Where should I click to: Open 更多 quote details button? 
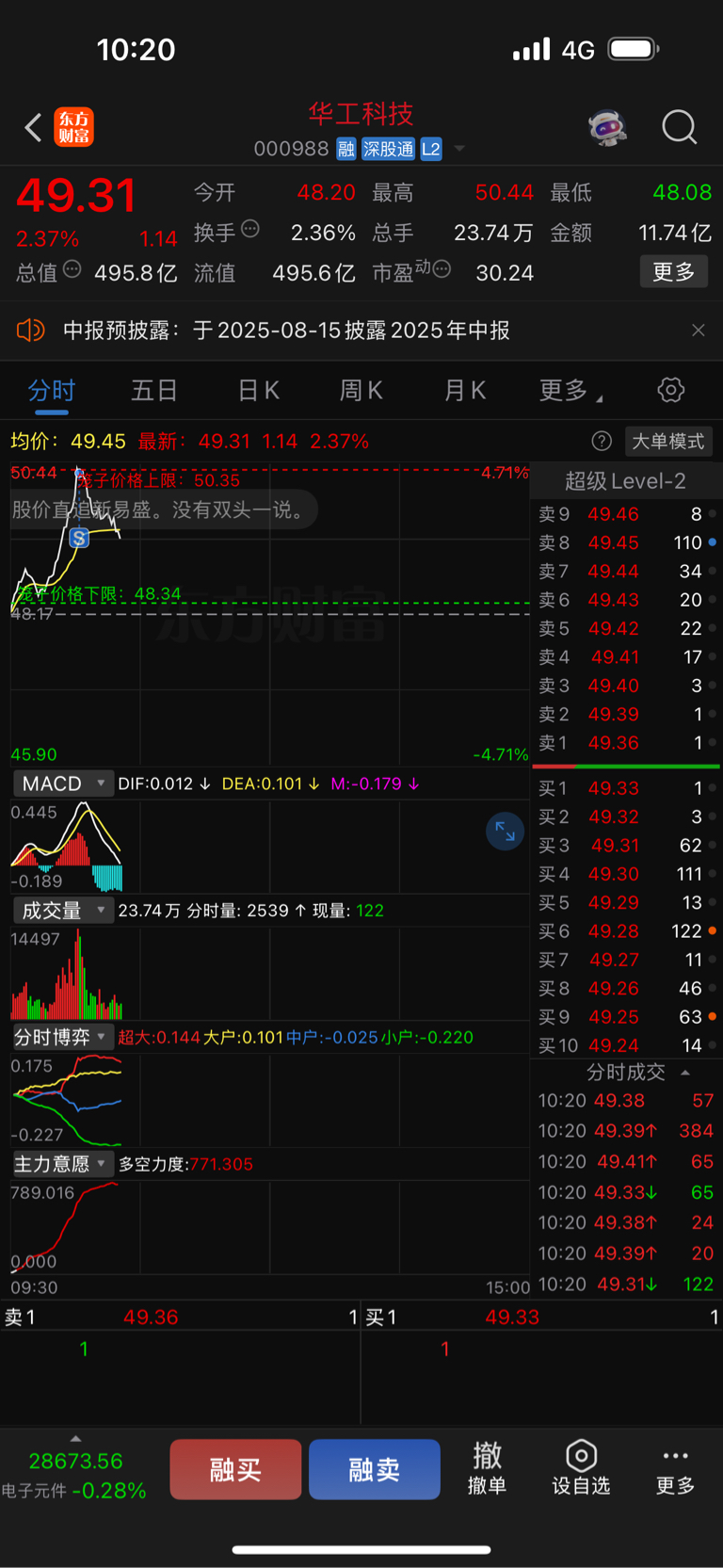674,272
